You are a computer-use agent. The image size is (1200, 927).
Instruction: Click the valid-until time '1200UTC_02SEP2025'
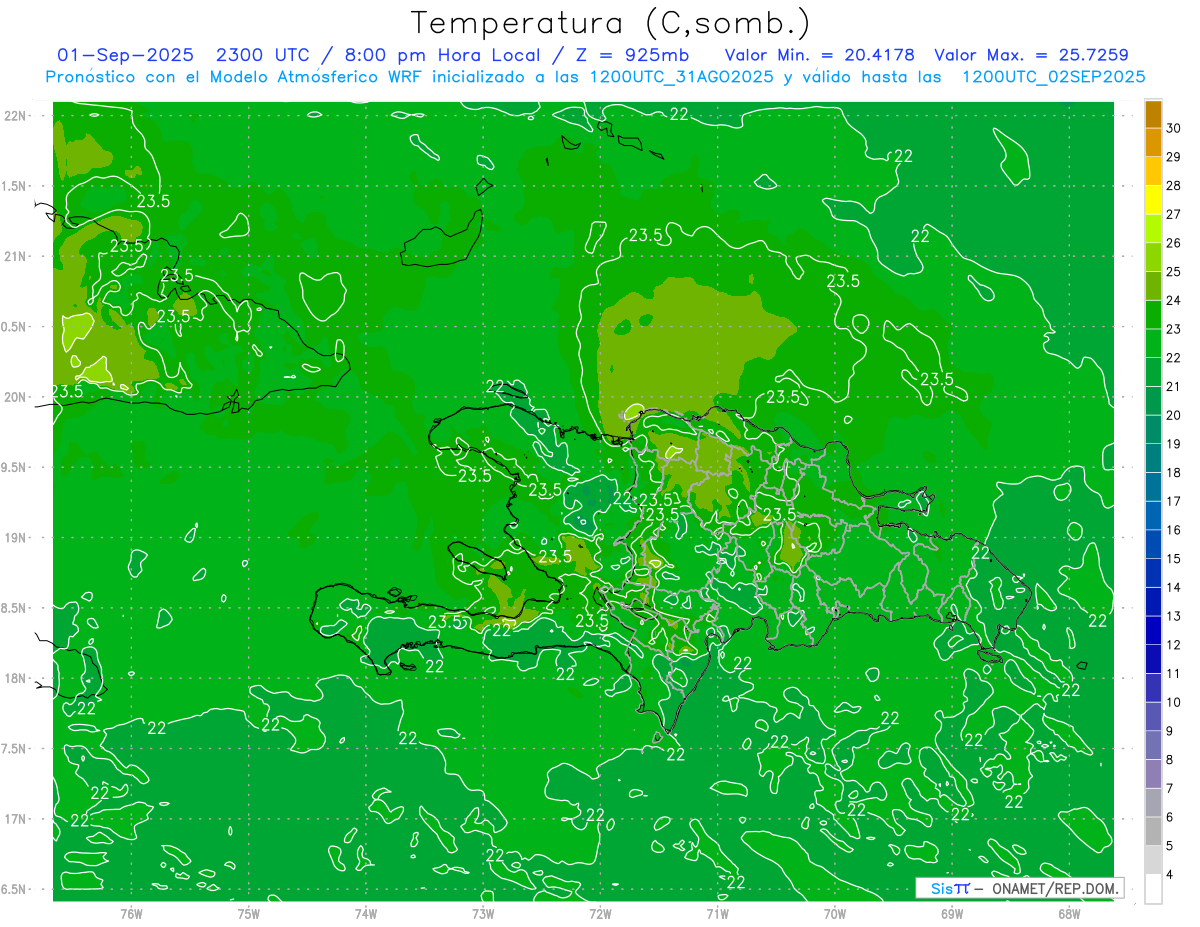[1053, 77]
